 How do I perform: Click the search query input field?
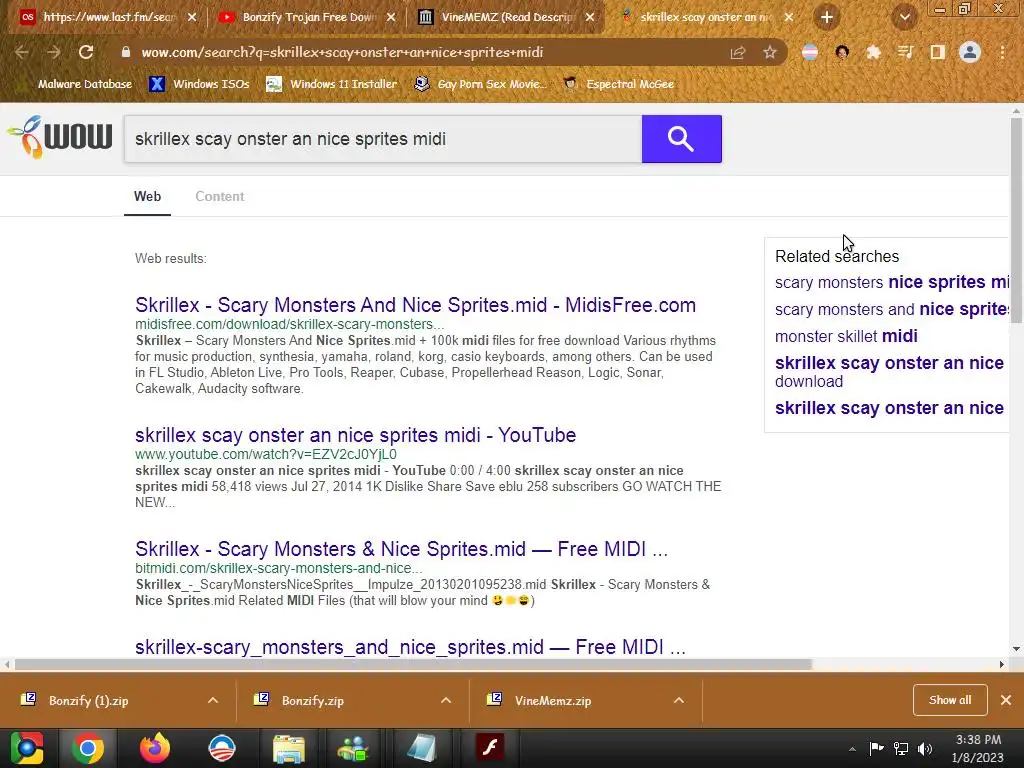pyautogui.click(x=383, y=138)
